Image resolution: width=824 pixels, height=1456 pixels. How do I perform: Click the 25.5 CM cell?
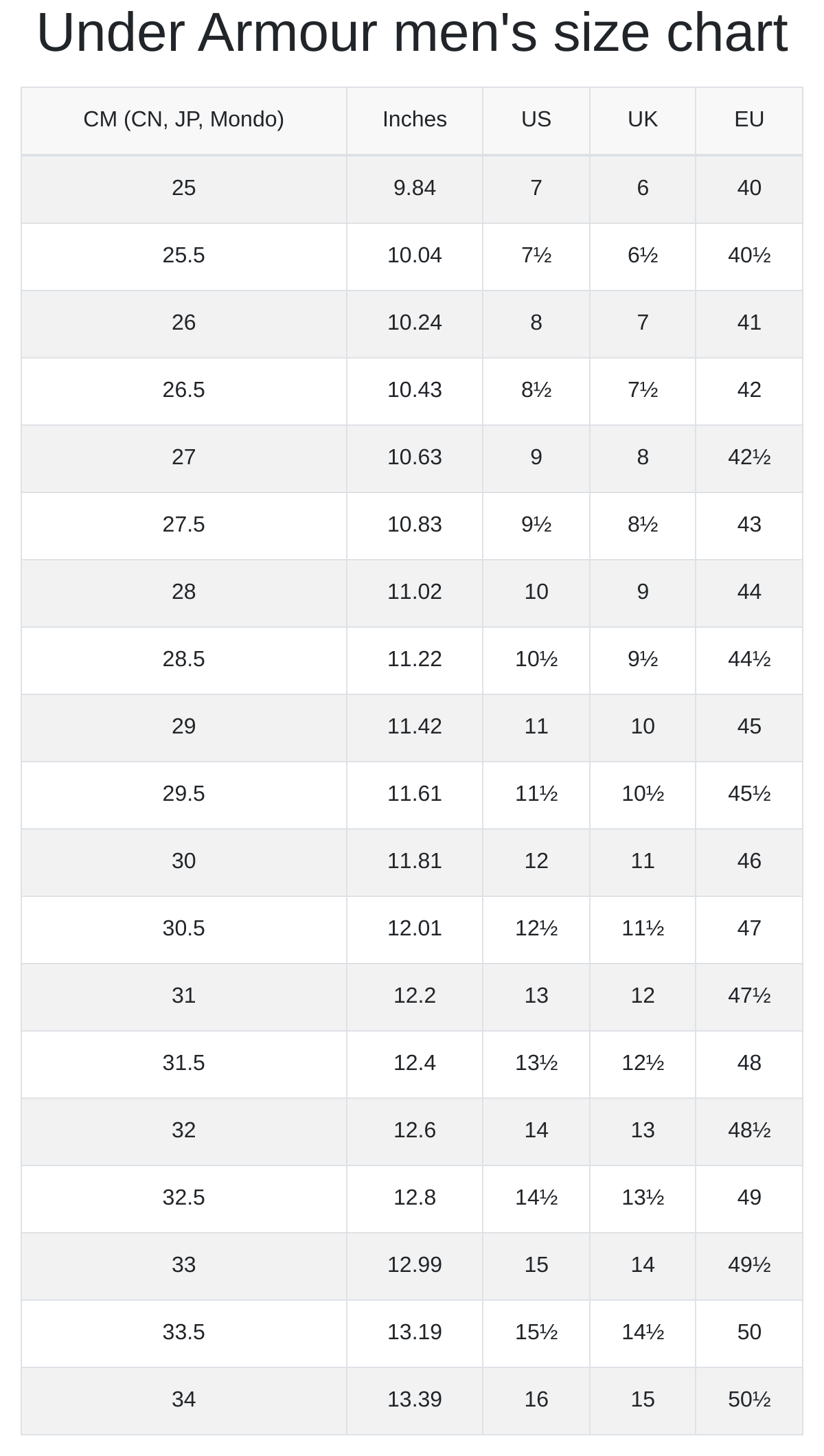coord(184,256)
